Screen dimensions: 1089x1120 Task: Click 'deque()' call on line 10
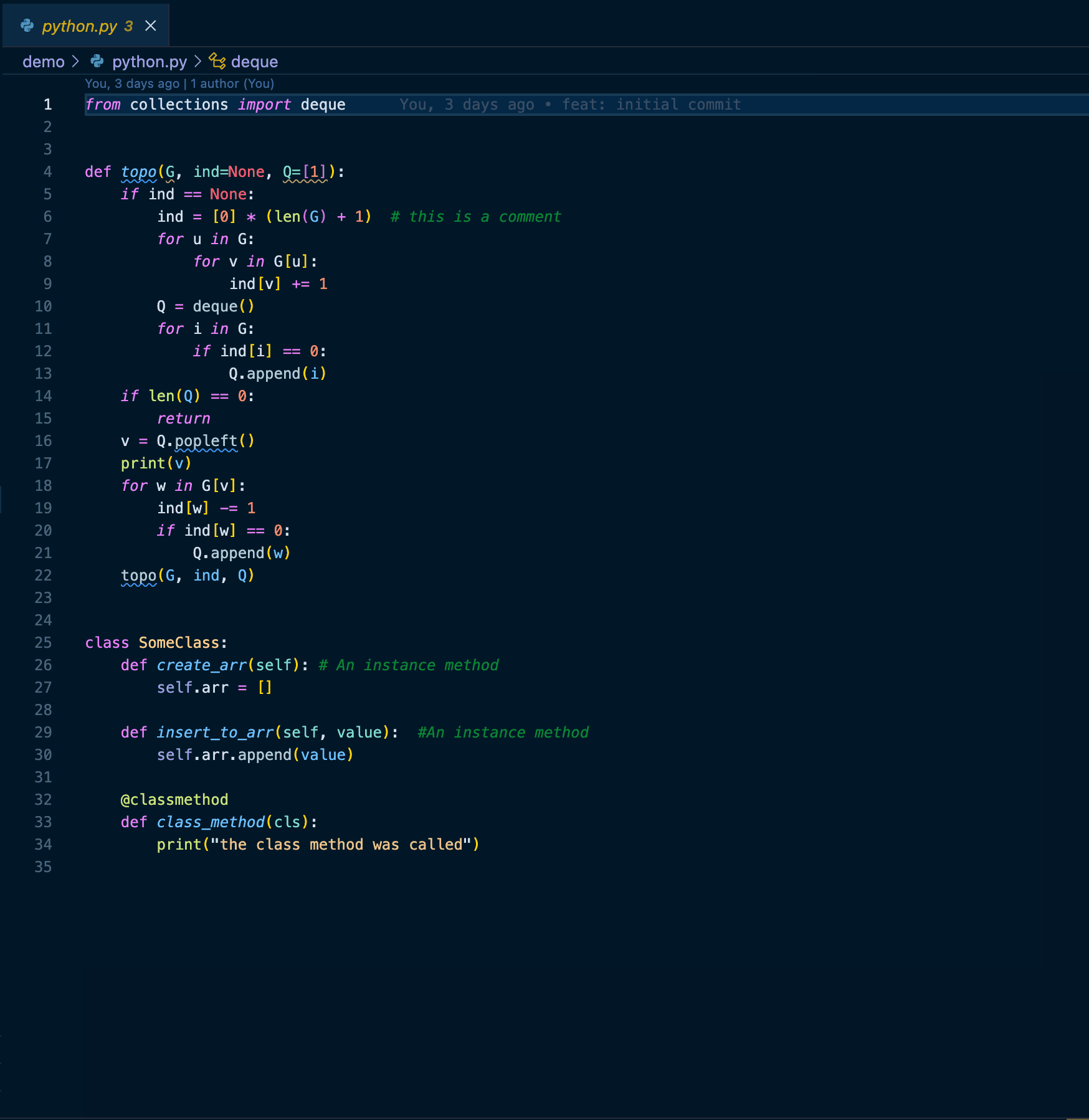click(x=224, y=306)
